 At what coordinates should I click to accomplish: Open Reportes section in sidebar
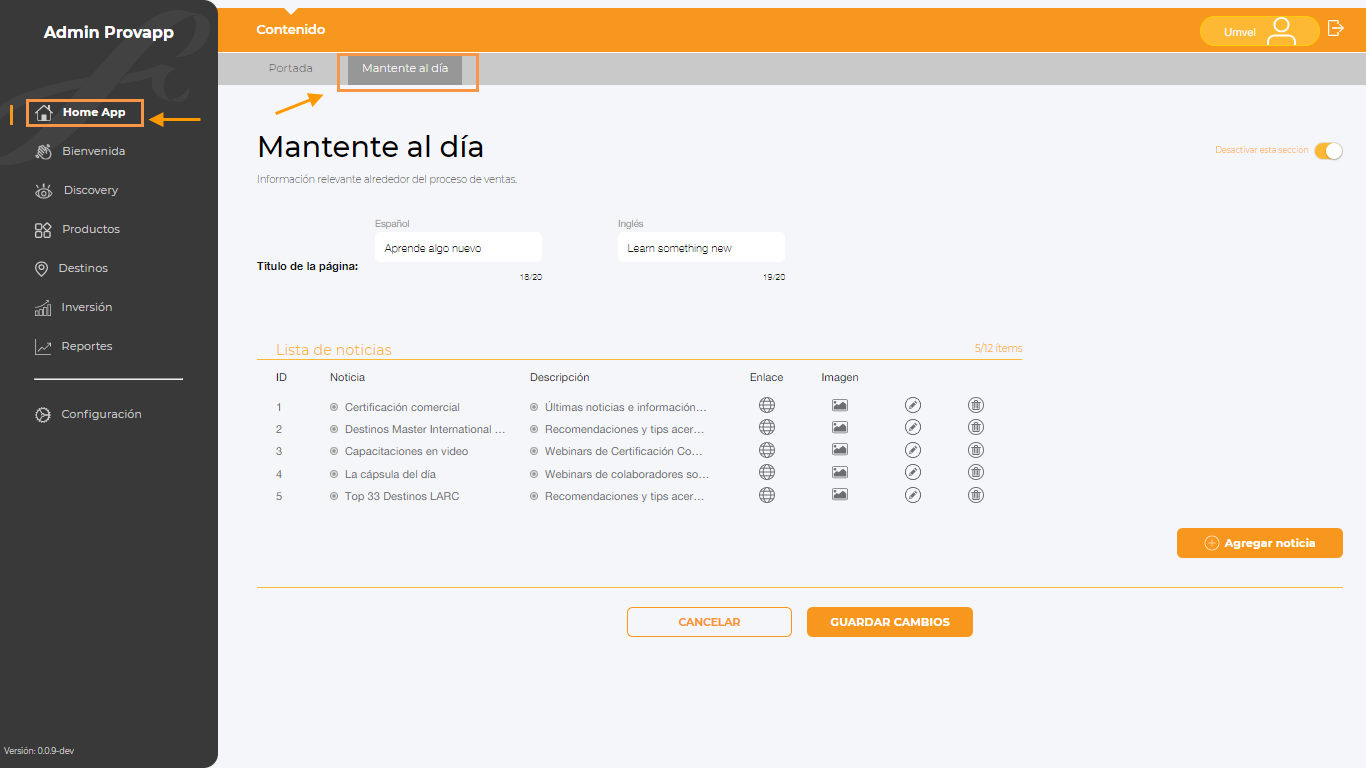[x=74, y=346]
